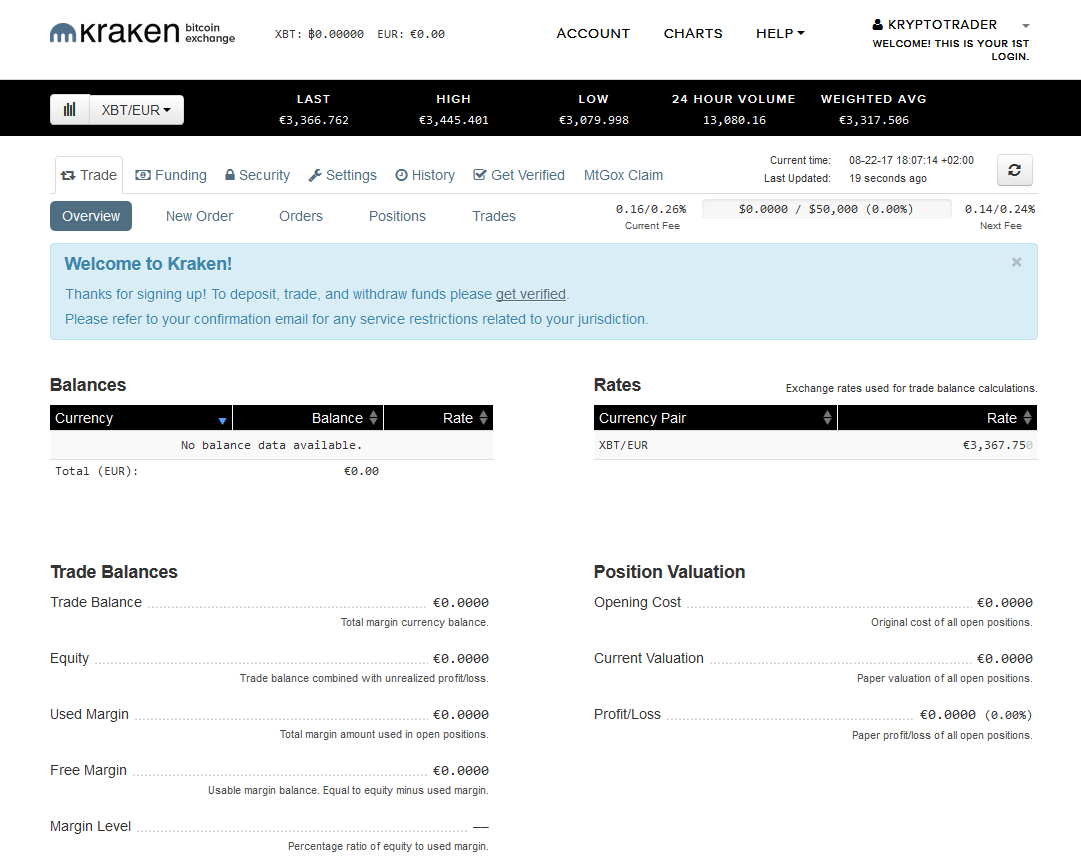Sort Balances table by Rate column
The image size is (1081, 866).
[x=438, y=418]
